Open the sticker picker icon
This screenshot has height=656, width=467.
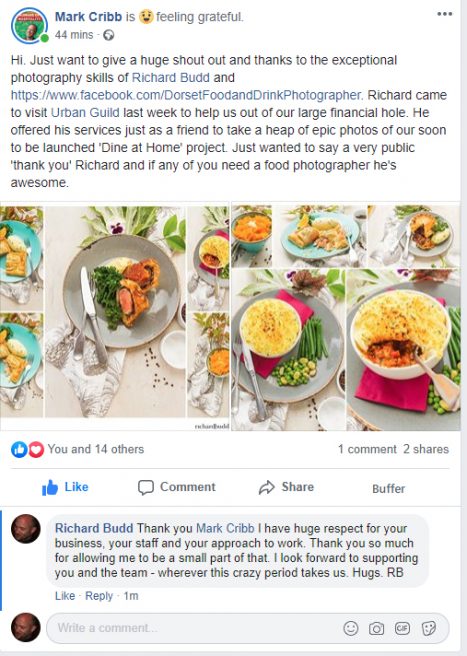(429, 628)
